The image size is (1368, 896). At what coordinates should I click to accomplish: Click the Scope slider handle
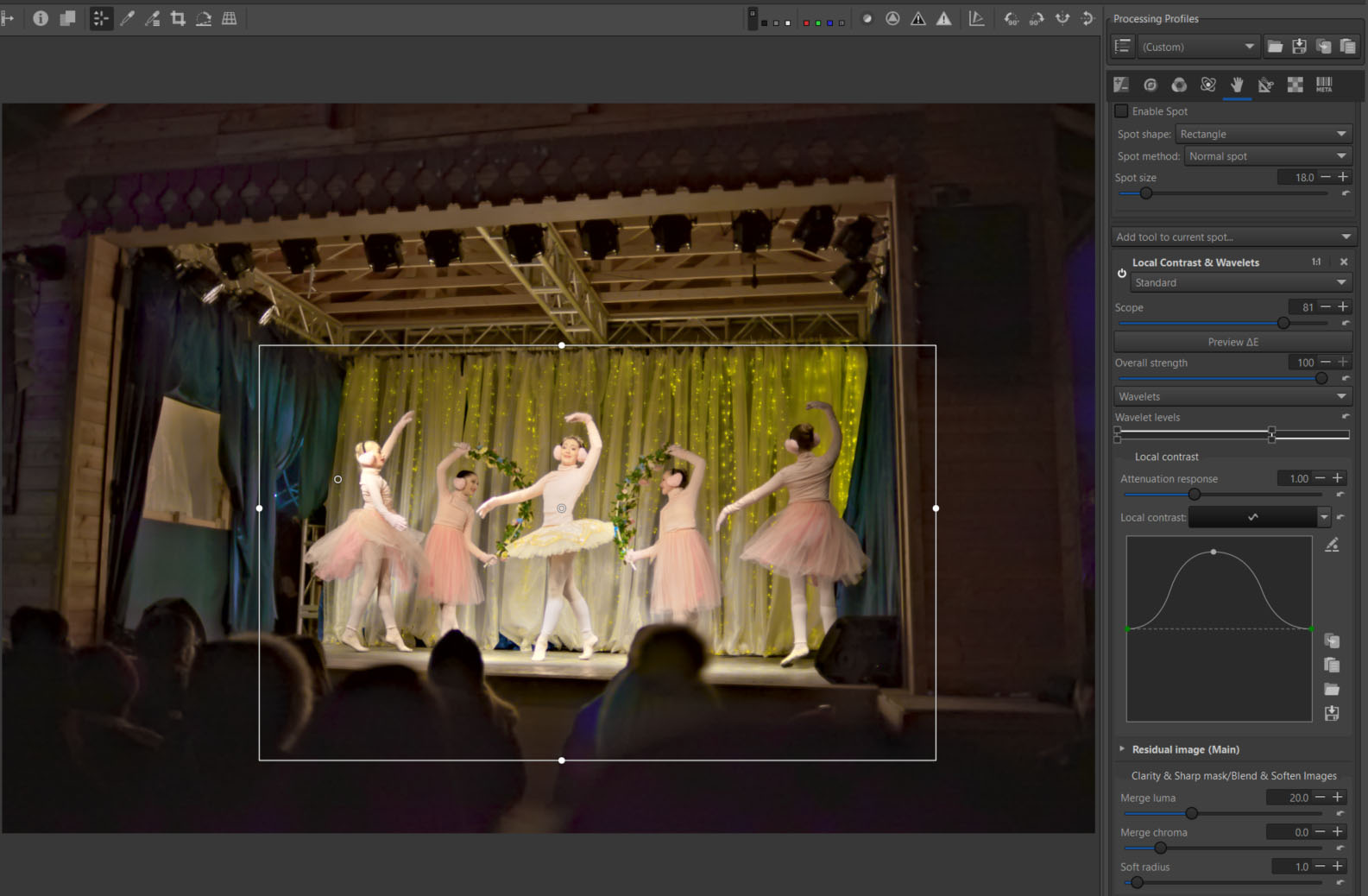(x=1283, y=323)
